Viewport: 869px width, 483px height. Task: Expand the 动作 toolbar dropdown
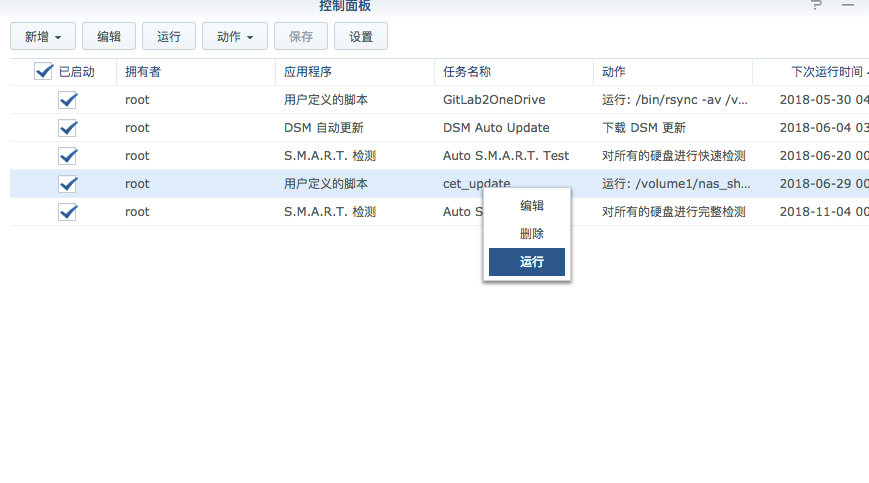(x=235, y=37)
